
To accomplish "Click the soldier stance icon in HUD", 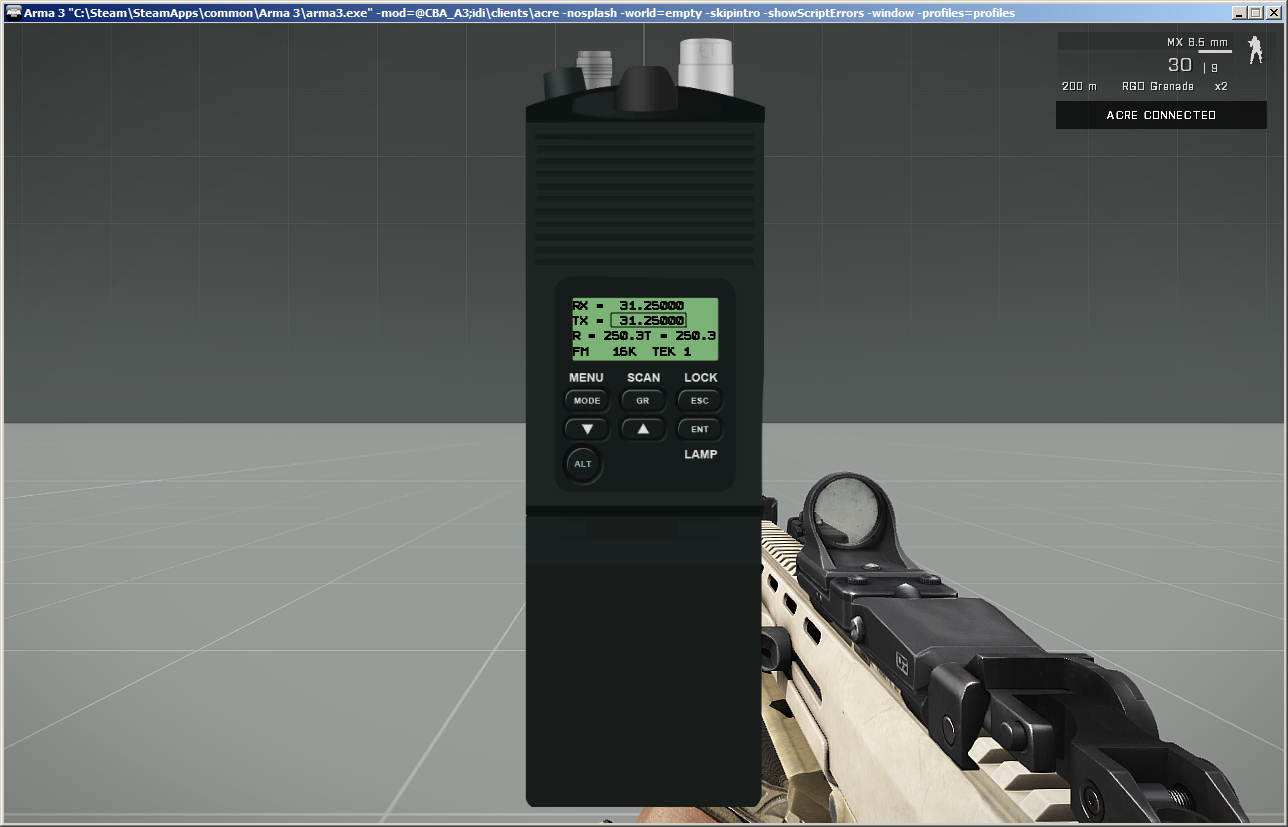I will click(x=1255, y=50).
